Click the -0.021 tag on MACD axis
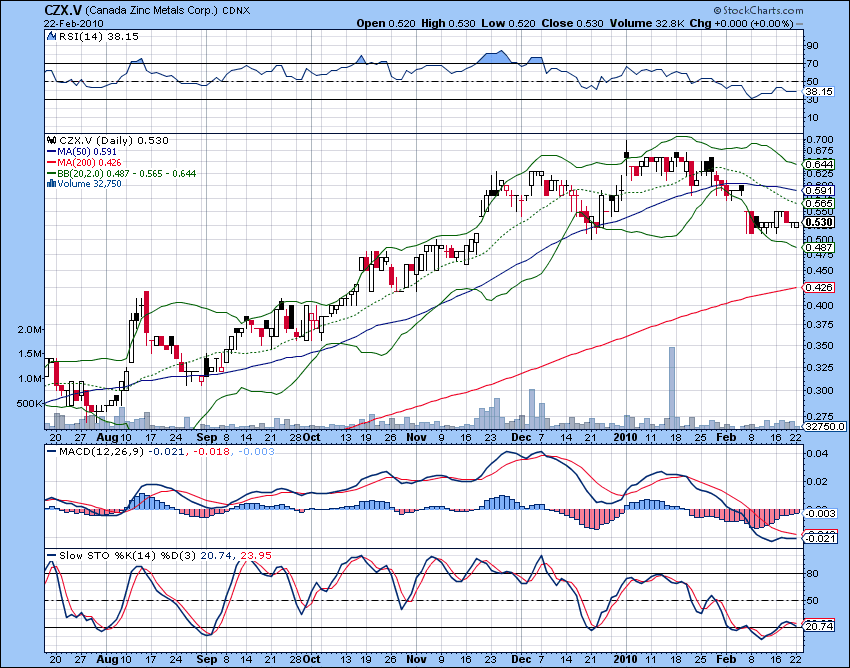The width and height of the screenshot is (850, 668). [x=821, y=538]
